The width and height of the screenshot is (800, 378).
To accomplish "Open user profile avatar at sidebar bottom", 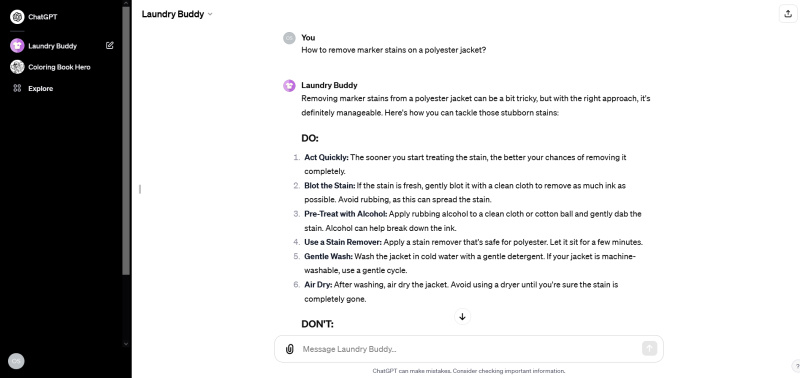I will (16, 361).
